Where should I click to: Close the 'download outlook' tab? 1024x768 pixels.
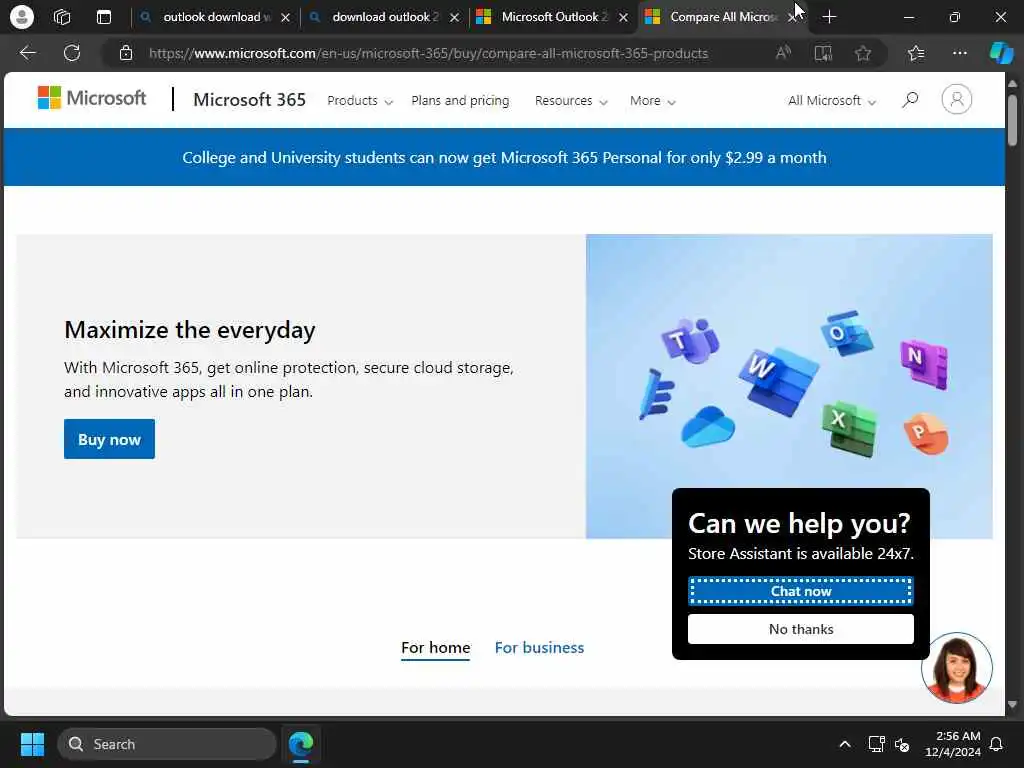455,18
